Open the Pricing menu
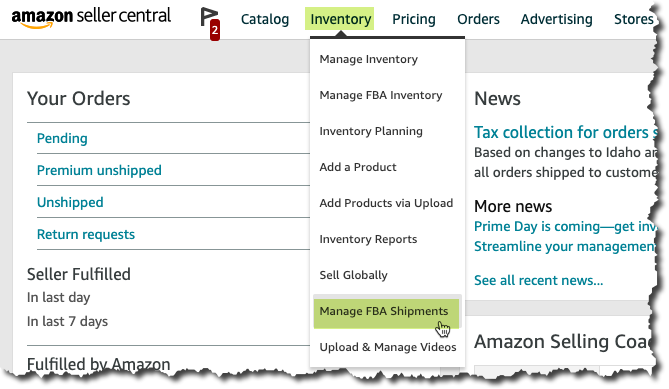This screenshot has width=669, height=389. click(x=413, y=19)
